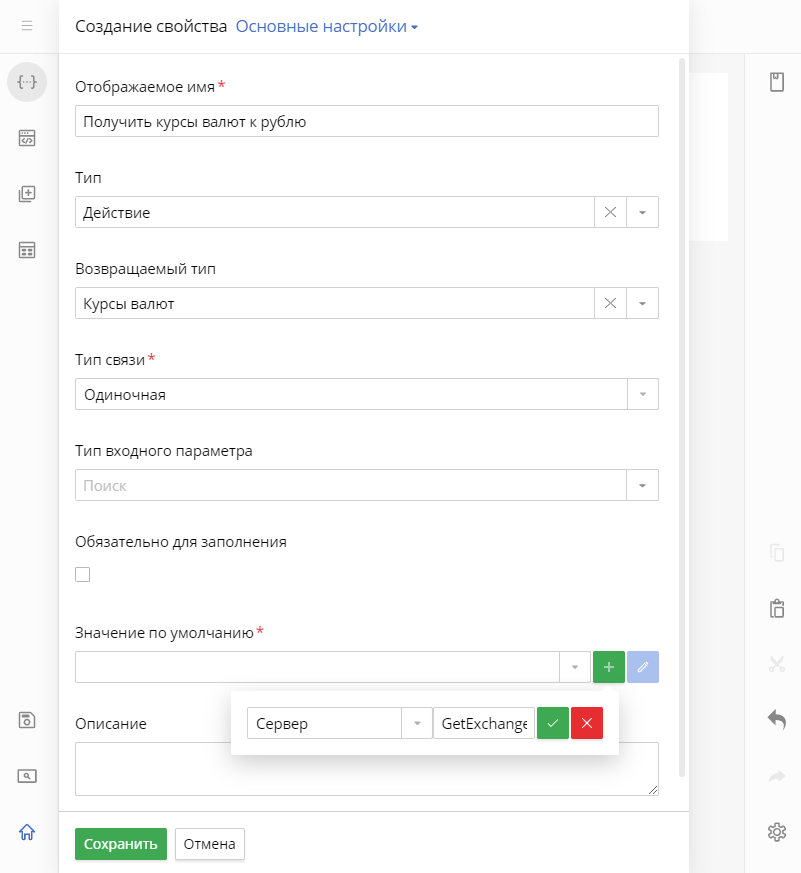Click the Отображаемое имя text field
The image size is (801, 873).
point(367,121)
